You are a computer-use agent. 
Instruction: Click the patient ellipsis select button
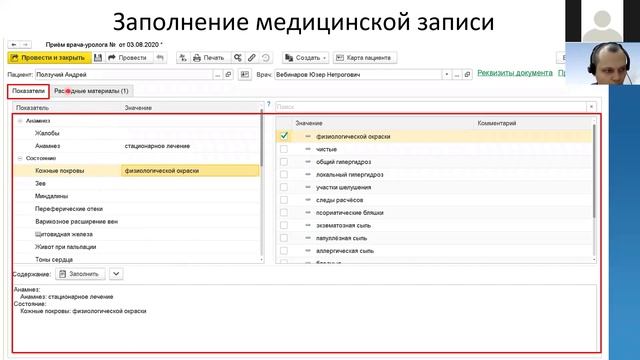(218, 75)
